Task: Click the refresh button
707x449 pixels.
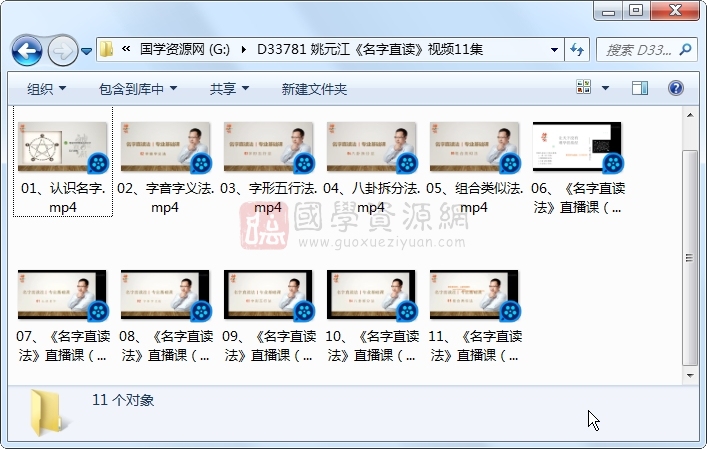Action: [x=577, y=50]
